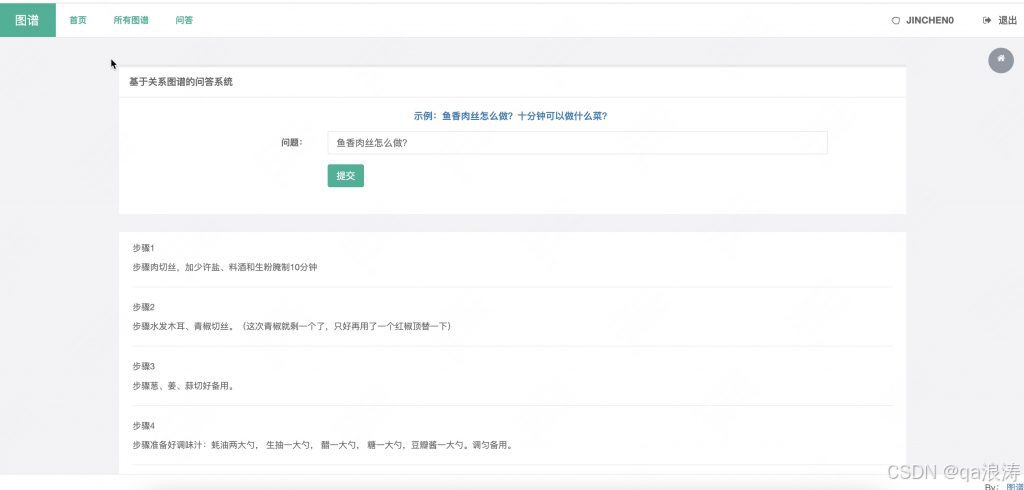Click the example text 十分钟可以做什么菜?

point(562,116)
